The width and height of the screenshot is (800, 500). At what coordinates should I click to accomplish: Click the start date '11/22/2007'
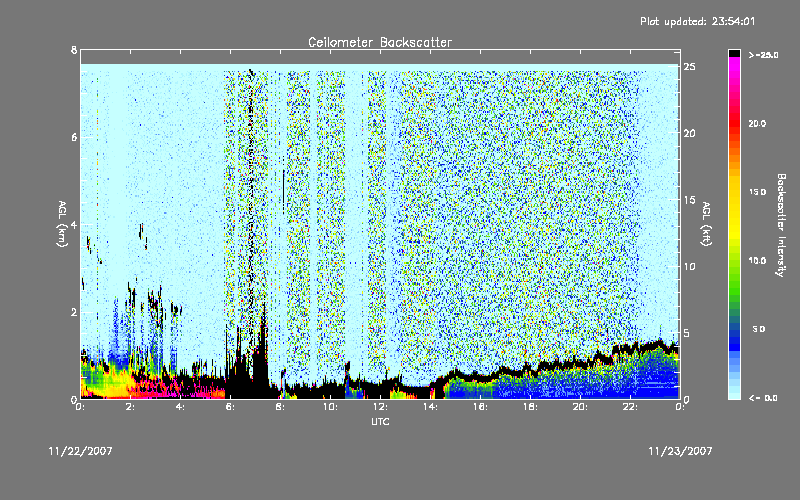81,451
